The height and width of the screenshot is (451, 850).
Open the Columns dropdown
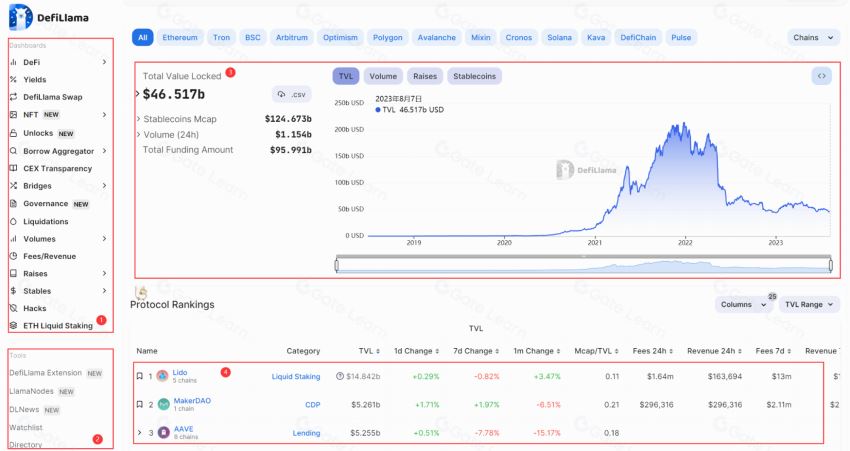click(743, 305)
